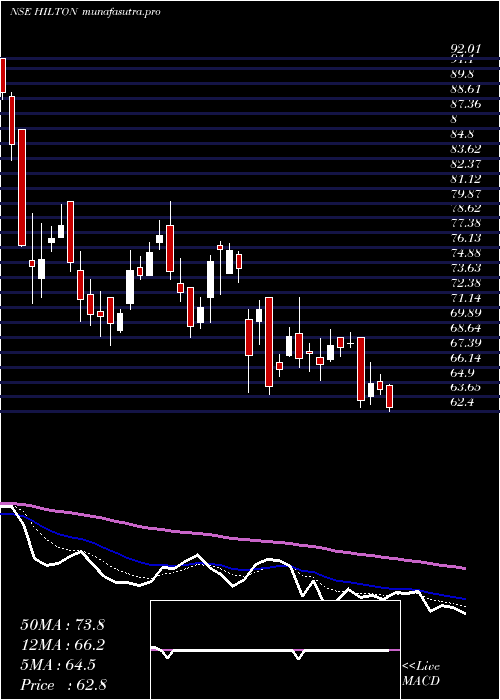The image size is (500, 700).
Task: Click the MACD indicator panel
Action: pyautogui.click(x=275, y=650)
